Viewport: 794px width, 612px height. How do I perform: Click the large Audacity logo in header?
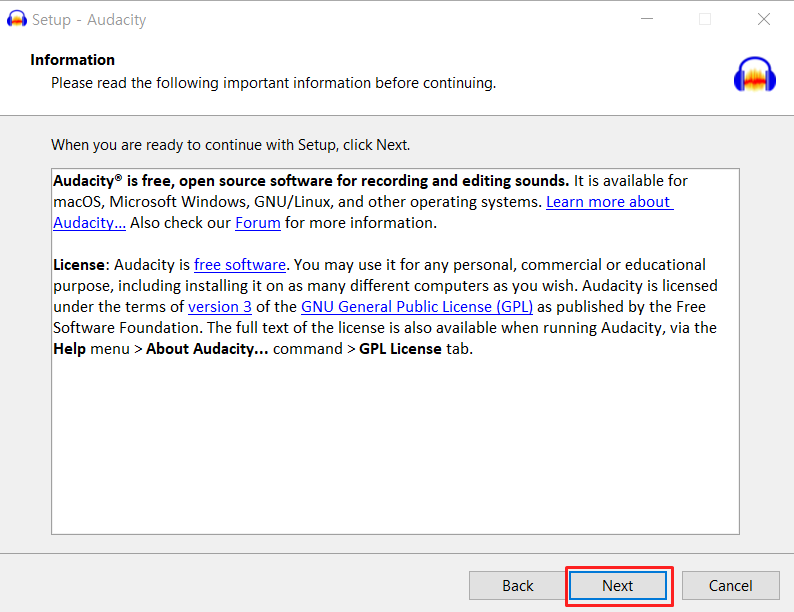pos(755,74)
